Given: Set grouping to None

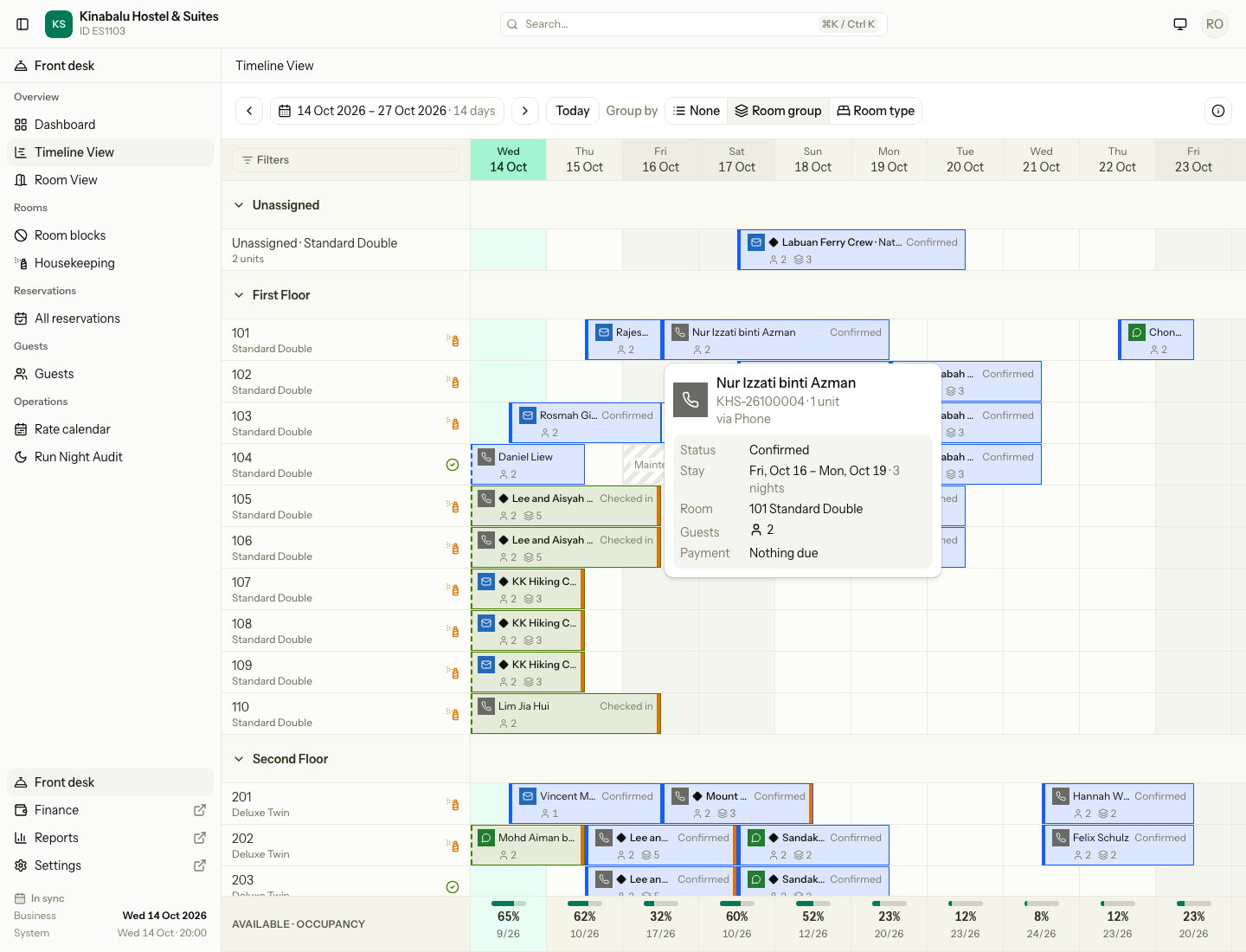Looking at the screenshot, I should (697, 111).
